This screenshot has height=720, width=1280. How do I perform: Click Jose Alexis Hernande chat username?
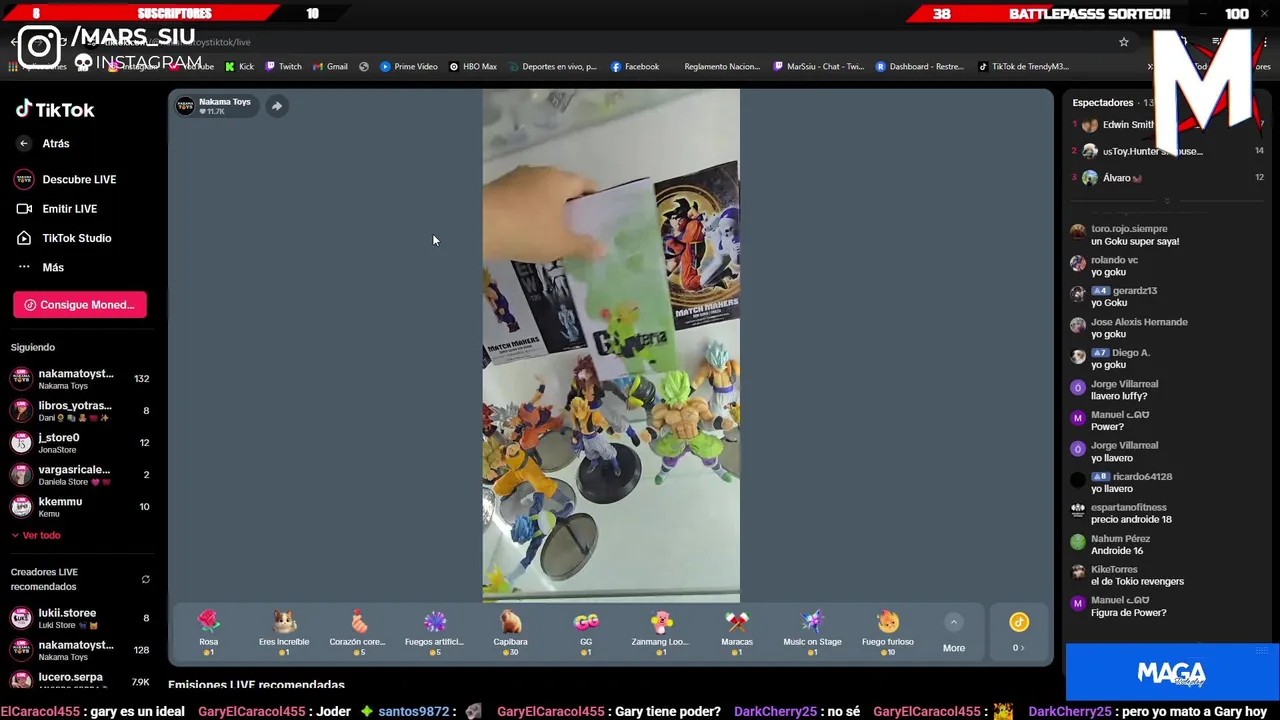pos(1139,322)
